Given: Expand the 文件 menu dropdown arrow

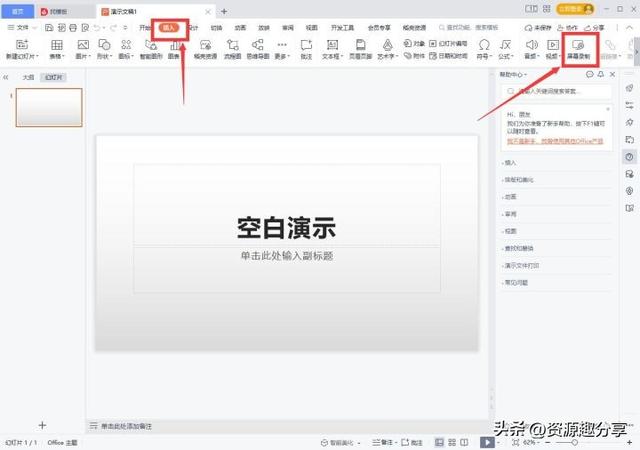Looking at the screenshot, I should [35, 28].
